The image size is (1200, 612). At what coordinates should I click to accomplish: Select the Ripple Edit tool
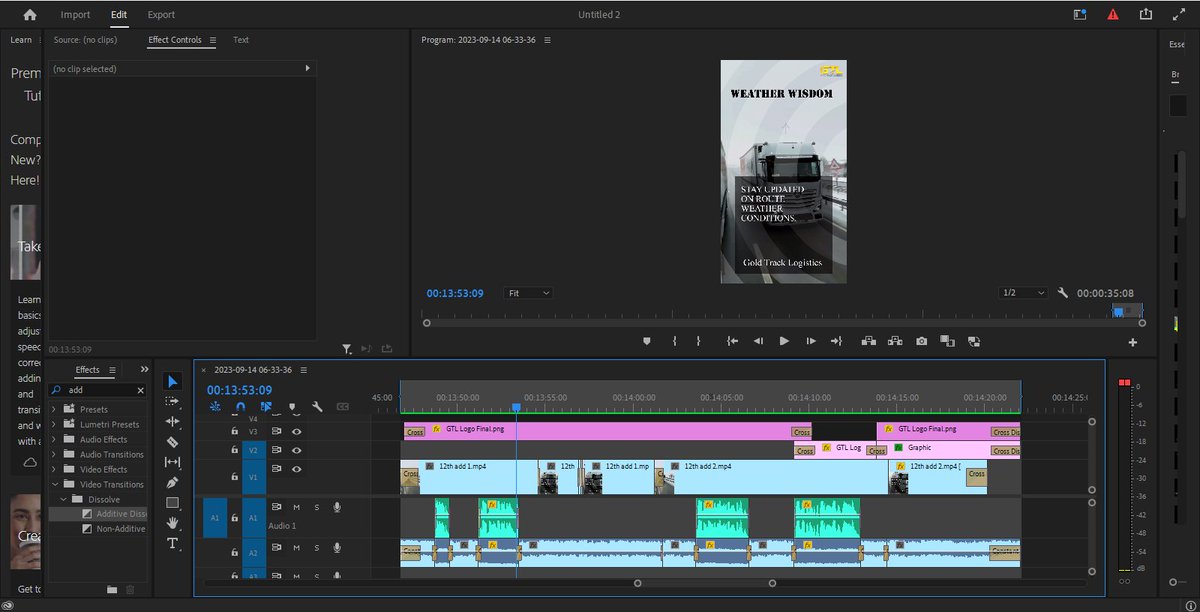(172, 421)
